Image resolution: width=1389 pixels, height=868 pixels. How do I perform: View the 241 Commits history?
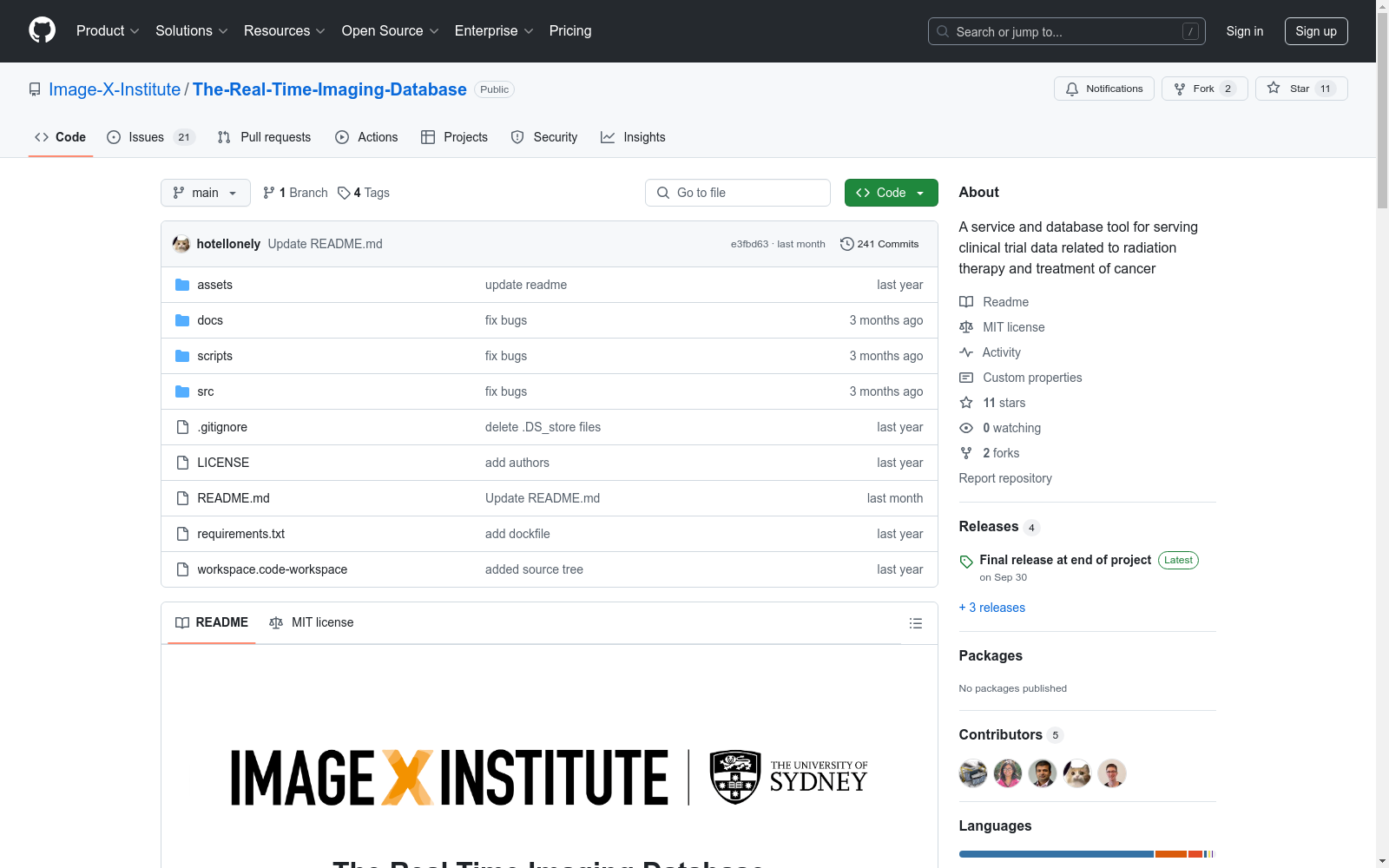(x=879, y=244)
